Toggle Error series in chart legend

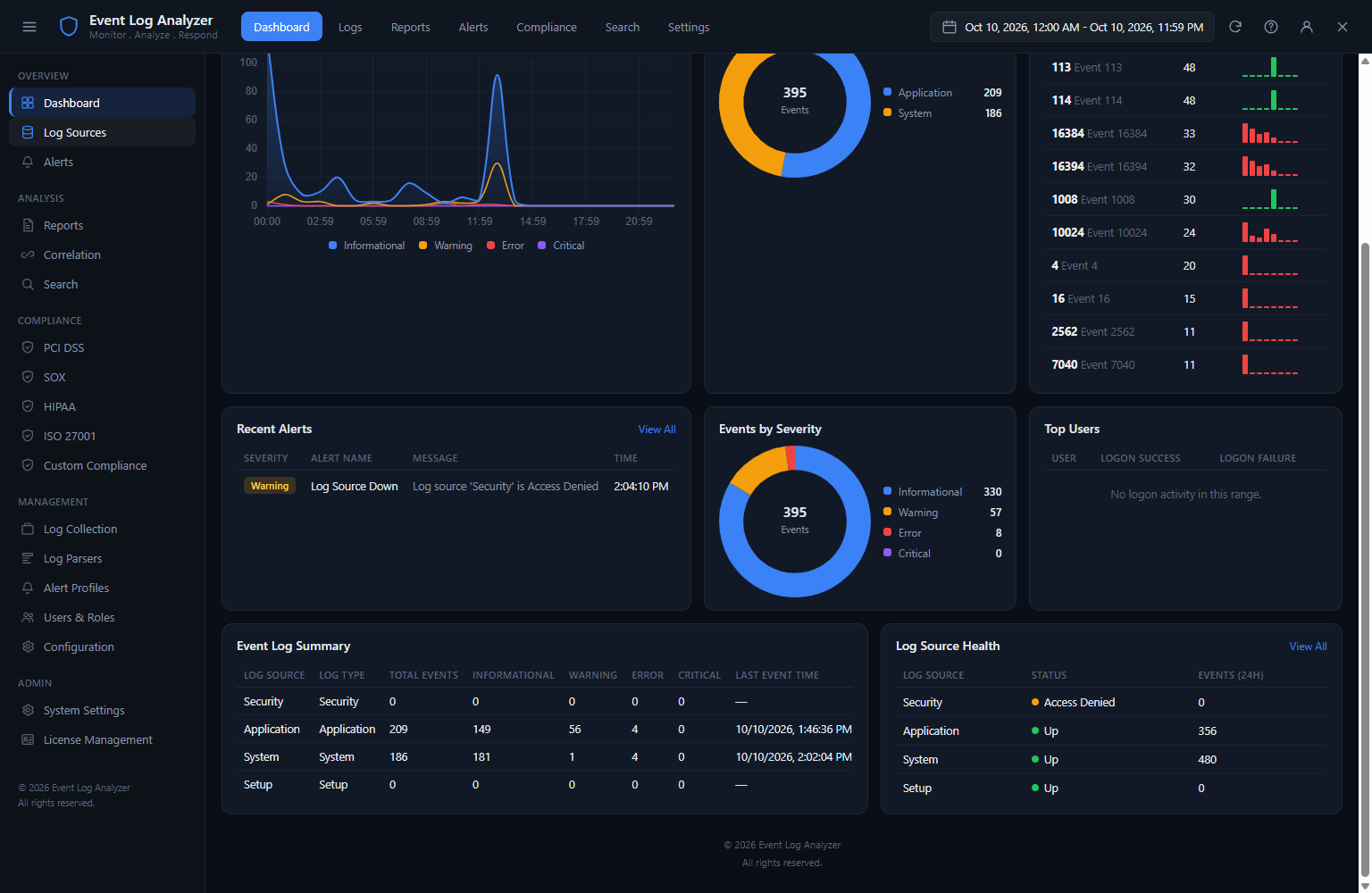click(x=506, y=246)
